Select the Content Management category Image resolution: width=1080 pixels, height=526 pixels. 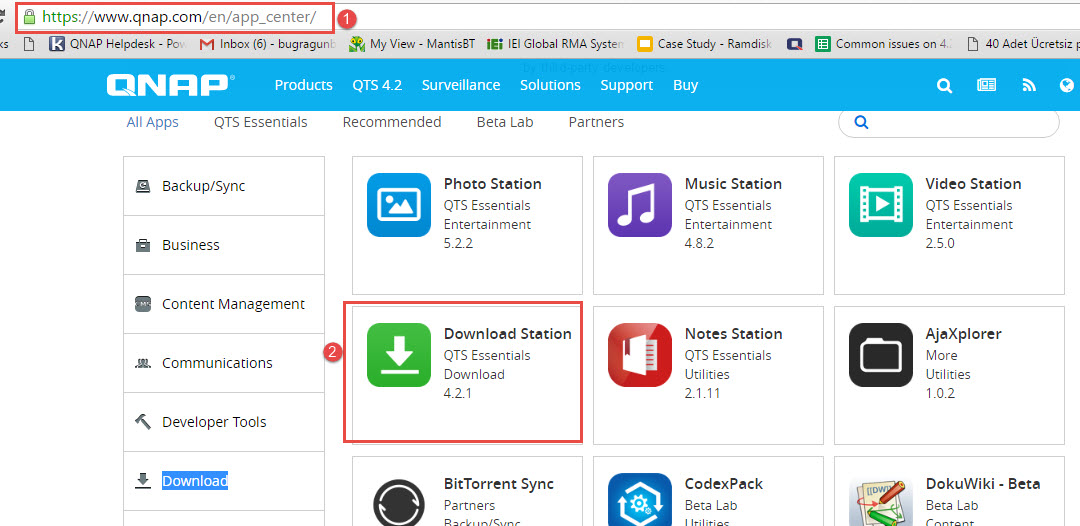point(224,304)
